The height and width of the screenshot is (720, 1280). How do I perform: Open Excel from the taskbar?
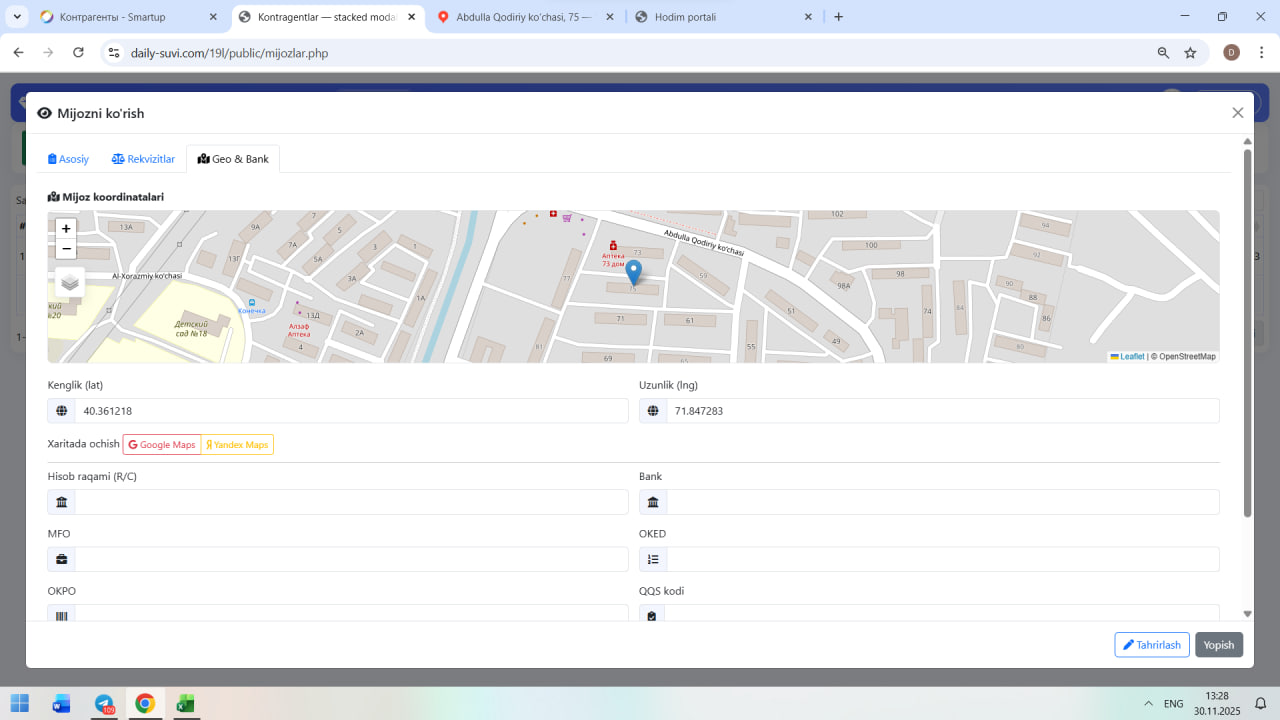click(x=185, y=704)
